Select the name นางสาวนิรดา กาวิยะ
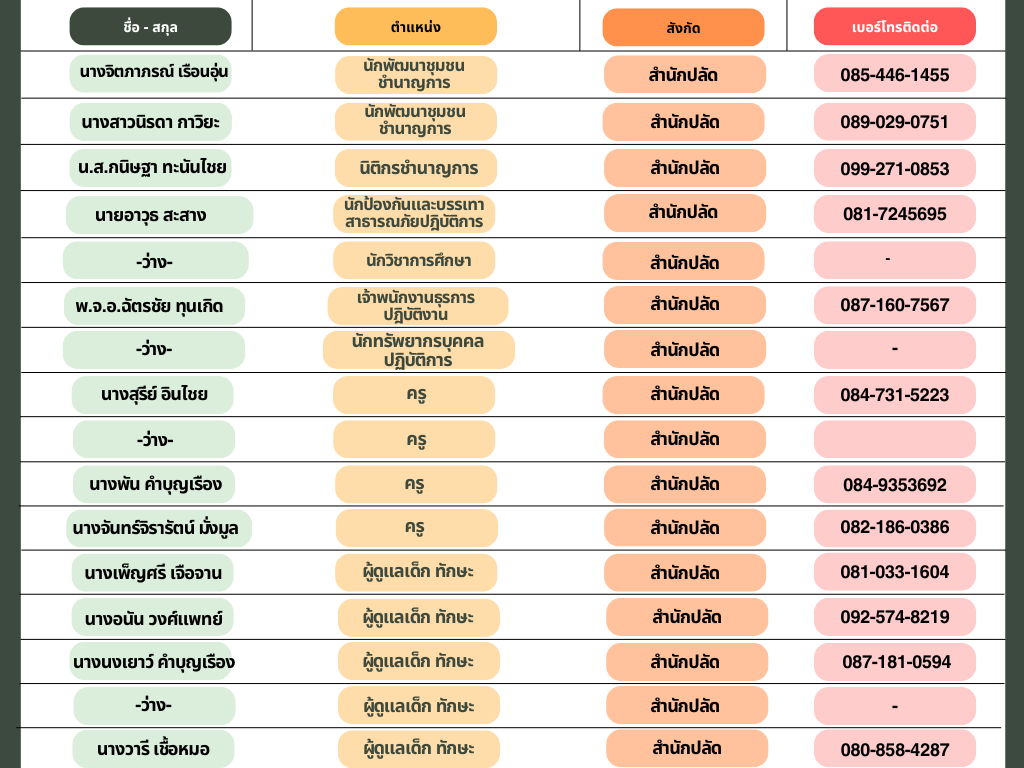Viewport: 1024px width, 768px height. pyautogui.click(x=150, y=122)
